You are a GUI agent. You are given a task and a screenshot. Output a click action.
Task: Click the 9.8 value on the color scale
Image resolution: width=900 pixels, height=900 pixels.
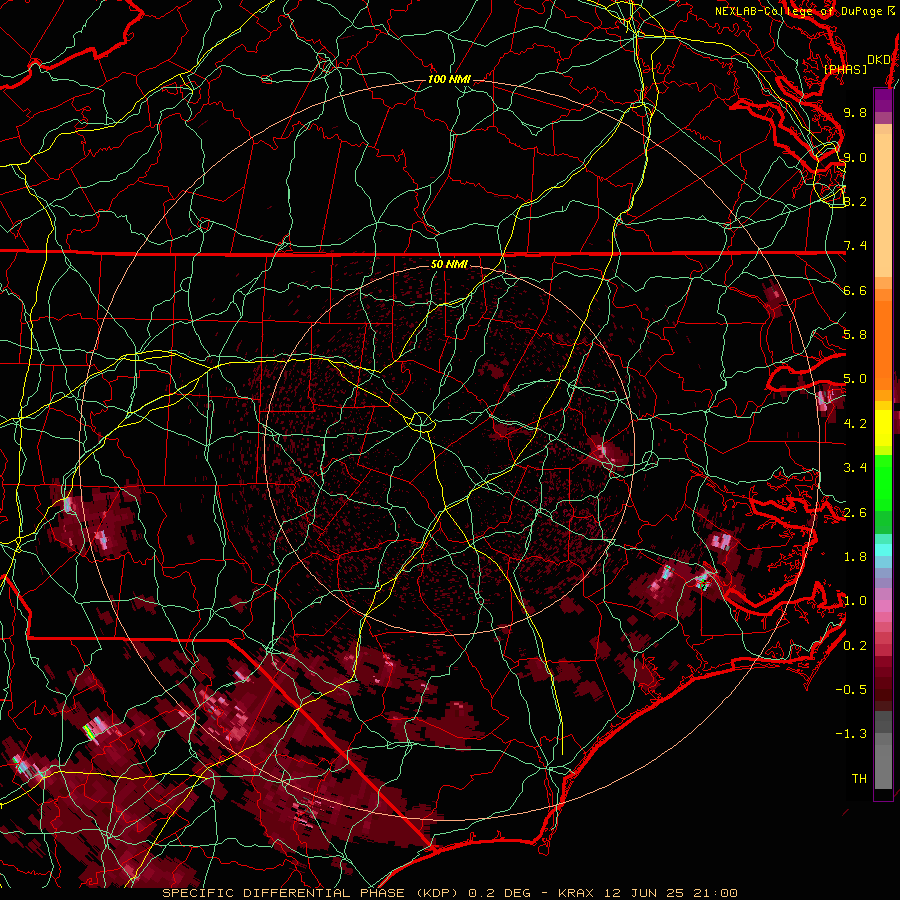[x=855, y=112]
